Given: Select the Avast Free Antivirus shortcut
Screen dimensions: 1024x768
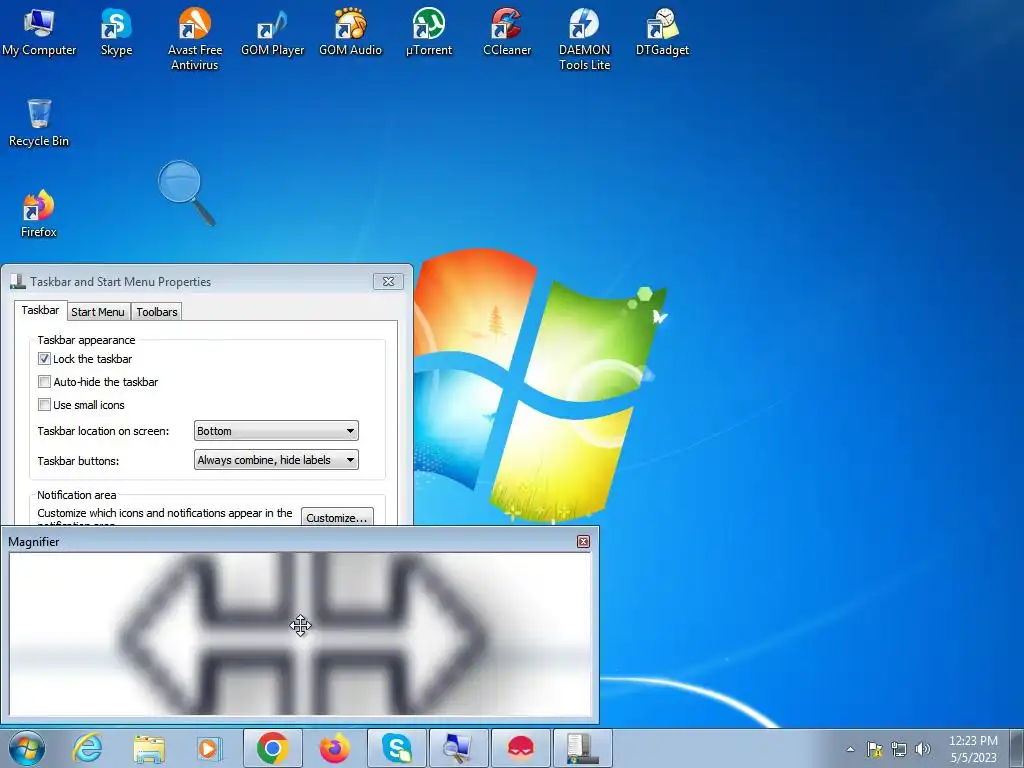Looking at the screenshot, I should point(195,39).
